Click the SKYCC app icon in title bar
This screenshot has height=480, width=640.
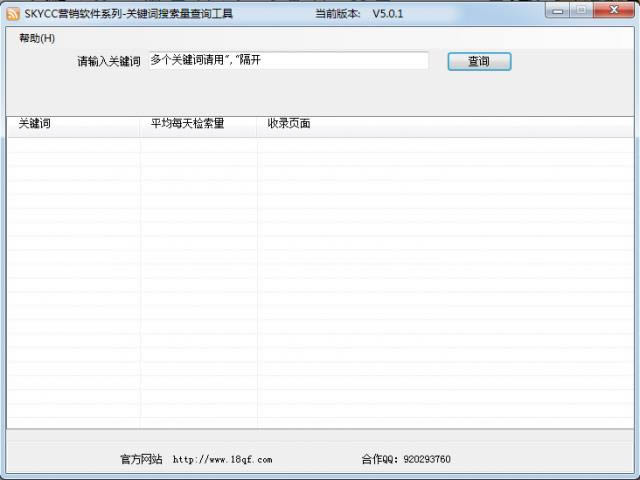click(13, 14)
